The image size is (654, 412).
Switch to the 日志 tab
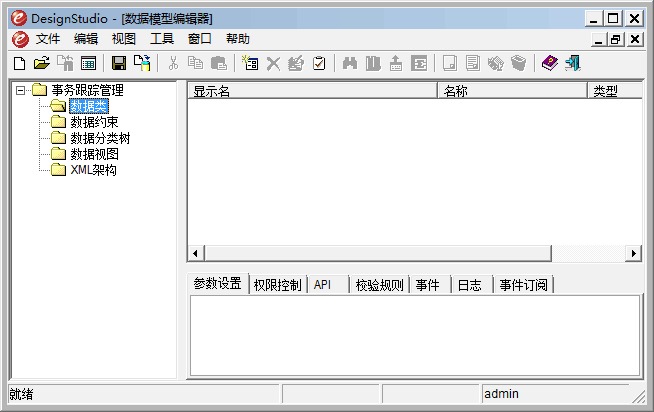473,285
